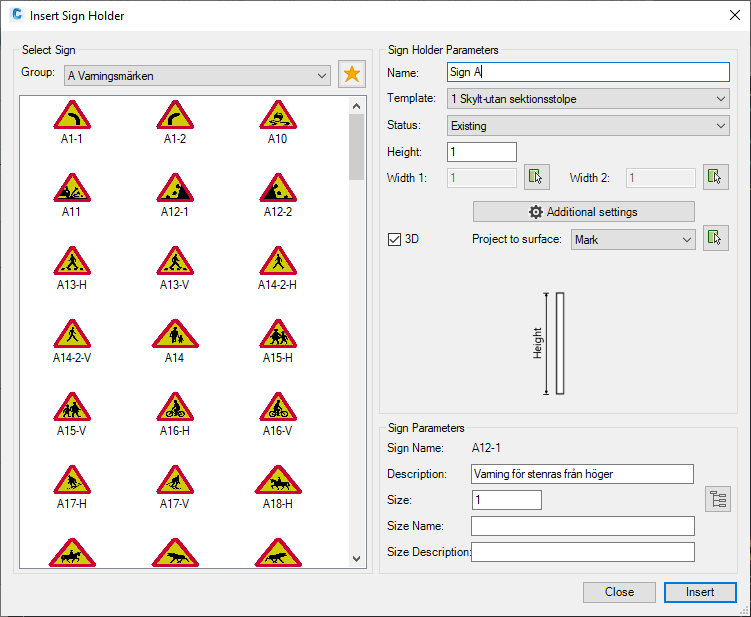
Task: Select the A12-2 falling rocks sign
Action: click(x=278, y=195)
